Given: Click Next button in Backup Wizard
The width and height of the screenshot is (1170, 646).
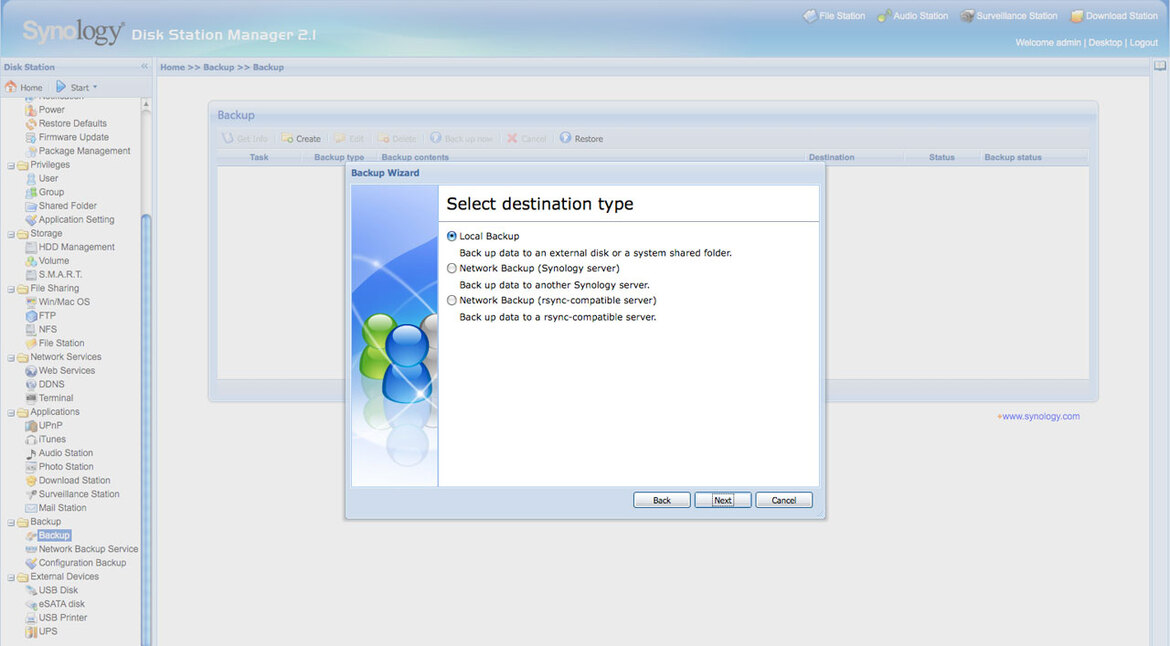Looking at the screenshot, I should tap(722, 501).
